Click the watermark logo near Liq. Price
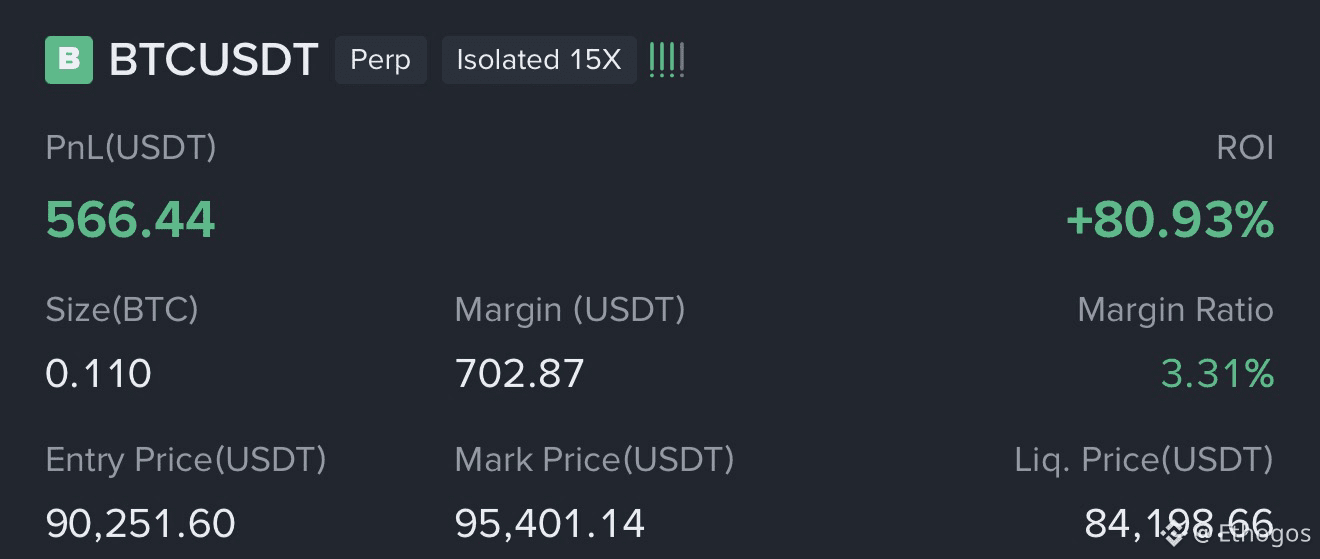Screen dimensions: 1320x559 [1174, 533]
